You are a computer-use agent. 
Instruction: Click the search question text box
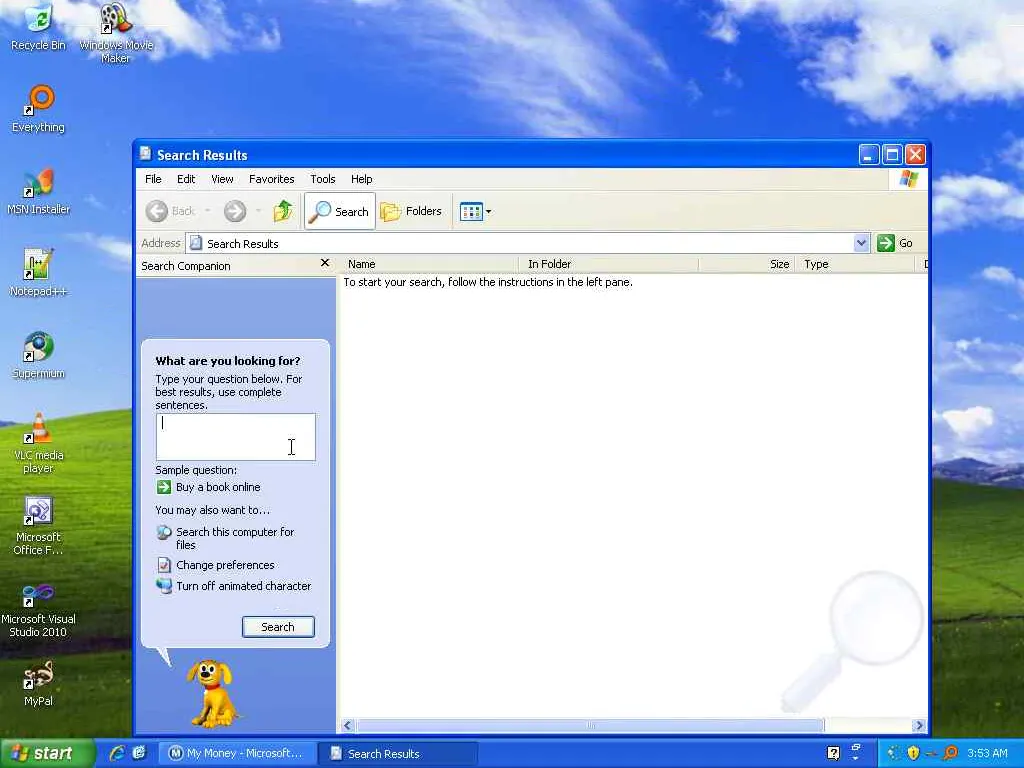click(x=235, y=437)
